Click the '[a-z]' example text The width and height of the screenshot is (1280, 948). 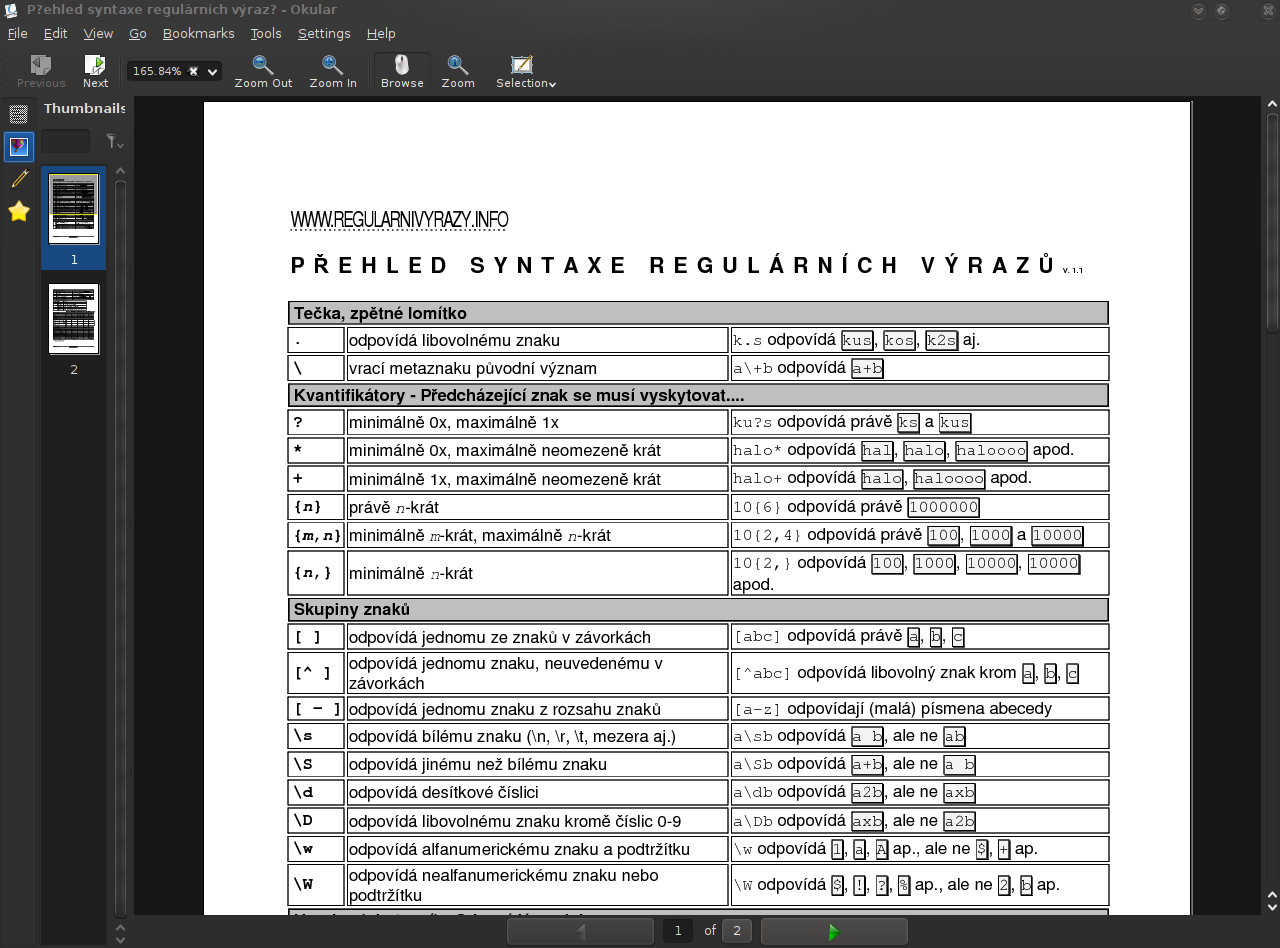point(757,709)
